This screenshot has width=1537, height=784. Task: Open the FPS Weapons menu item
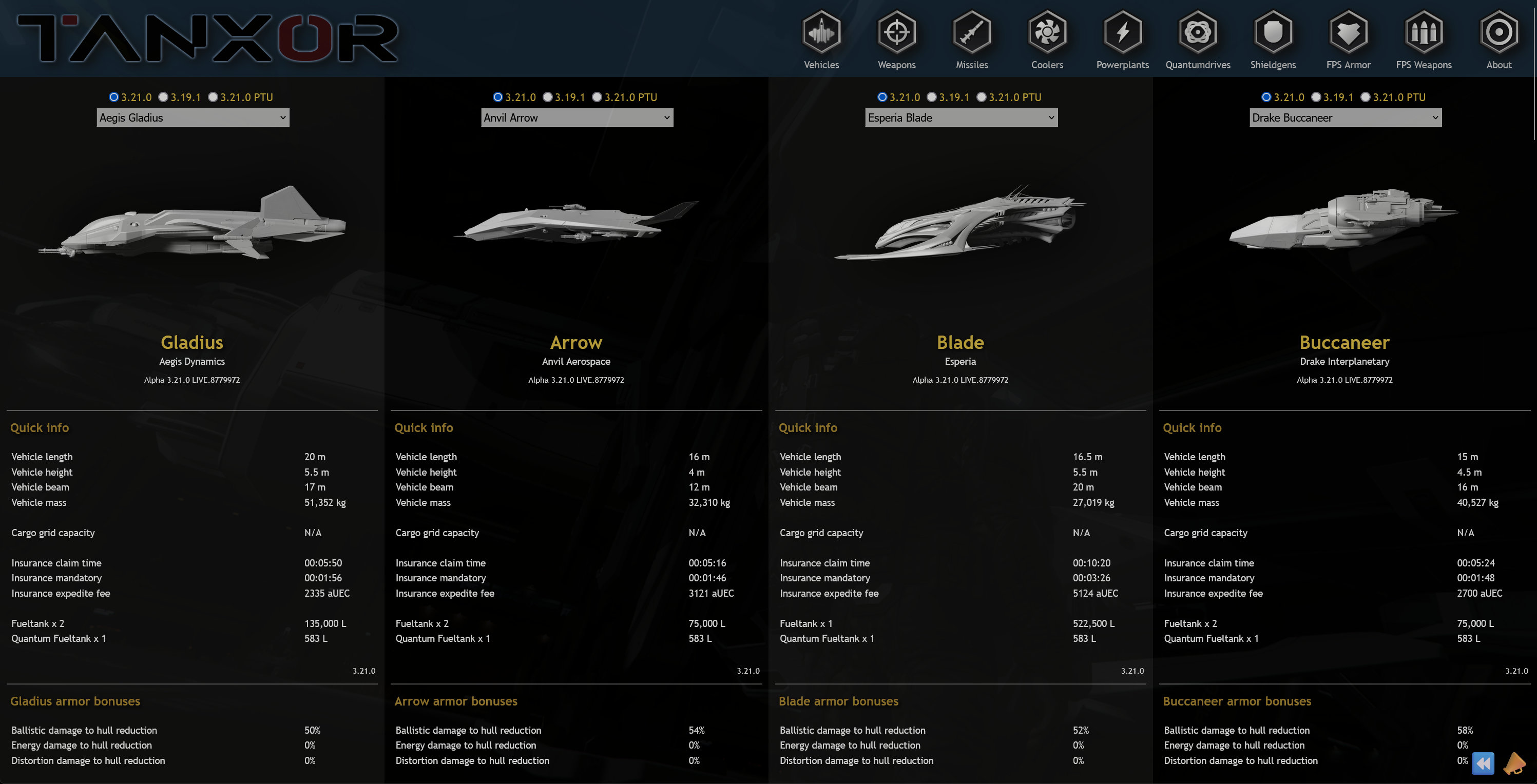(x=1424, y=40)
